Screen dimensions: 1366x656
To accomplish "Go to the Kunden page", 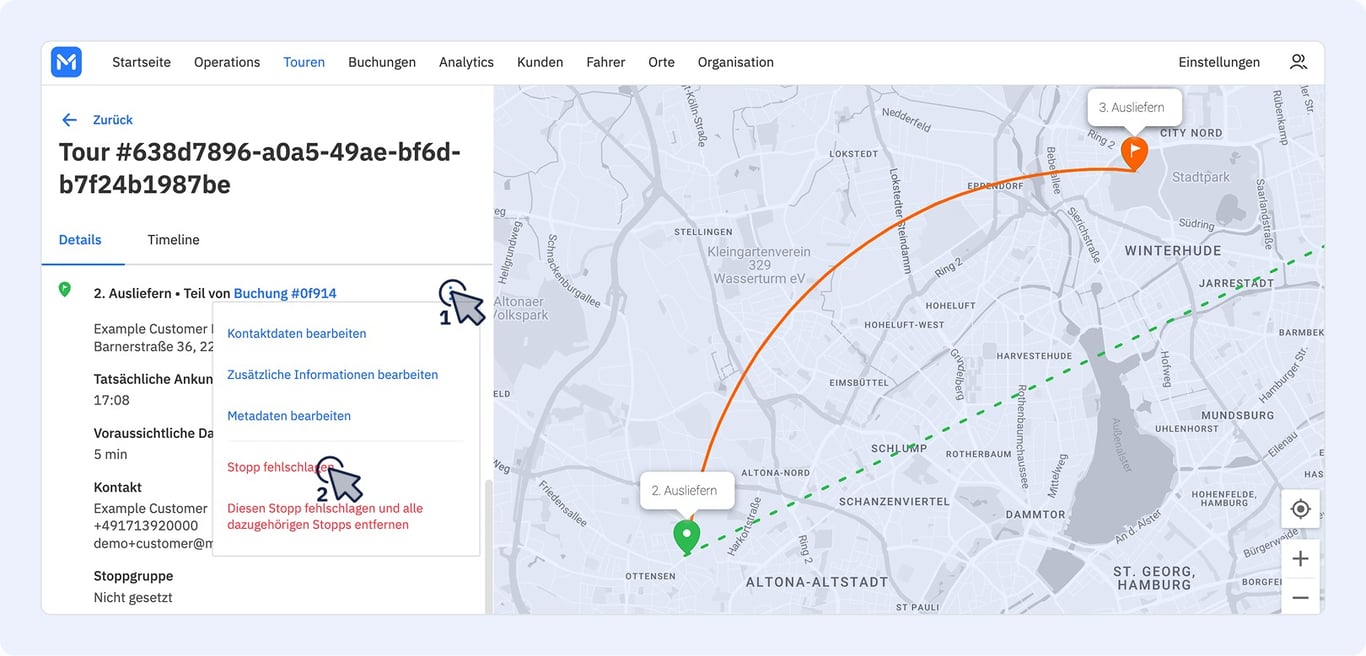I will (x=540, y=62).
